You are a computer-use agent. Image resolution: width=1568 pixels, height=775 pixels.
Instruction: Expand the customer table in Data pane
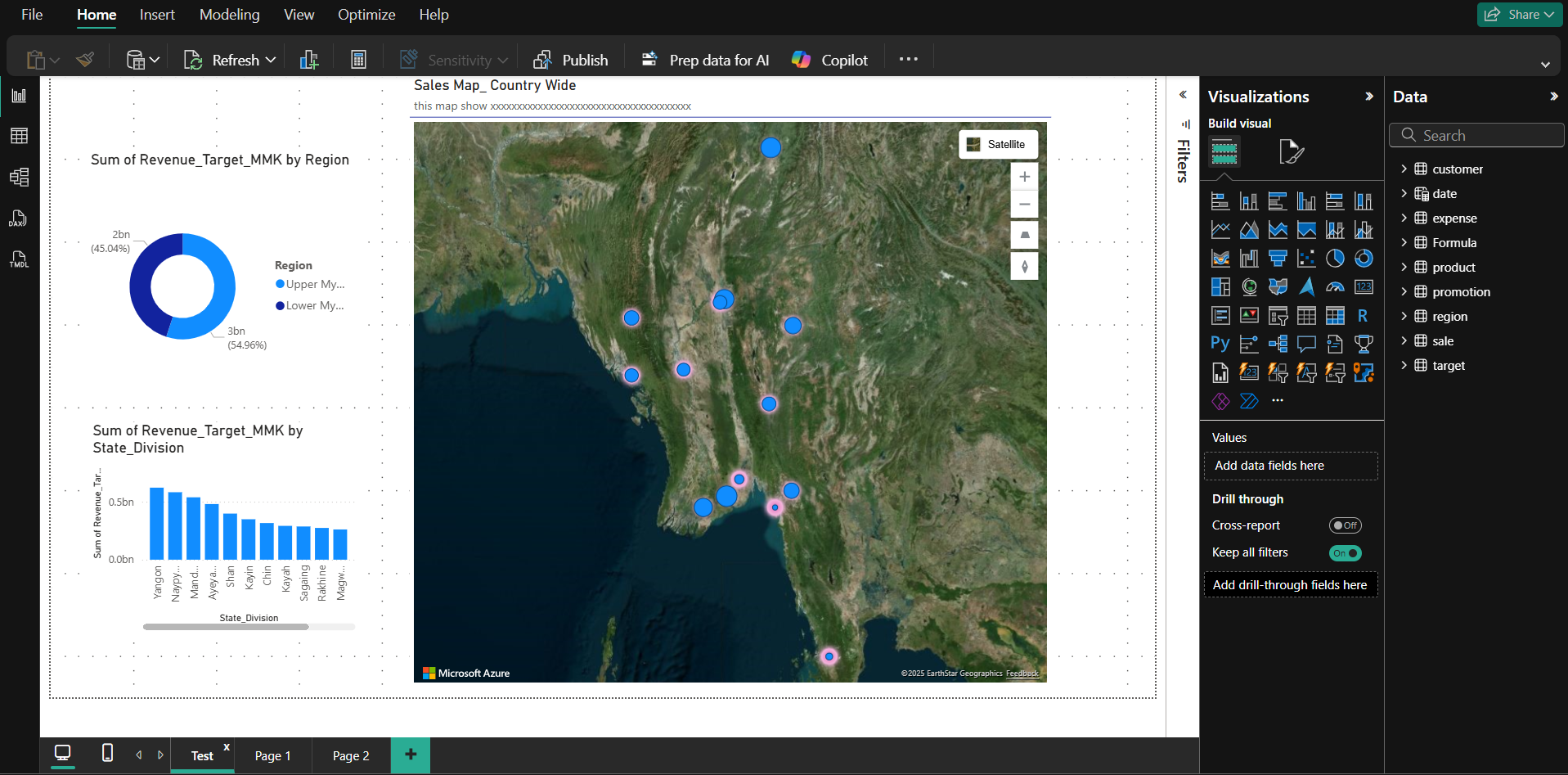click(1404, 169)
